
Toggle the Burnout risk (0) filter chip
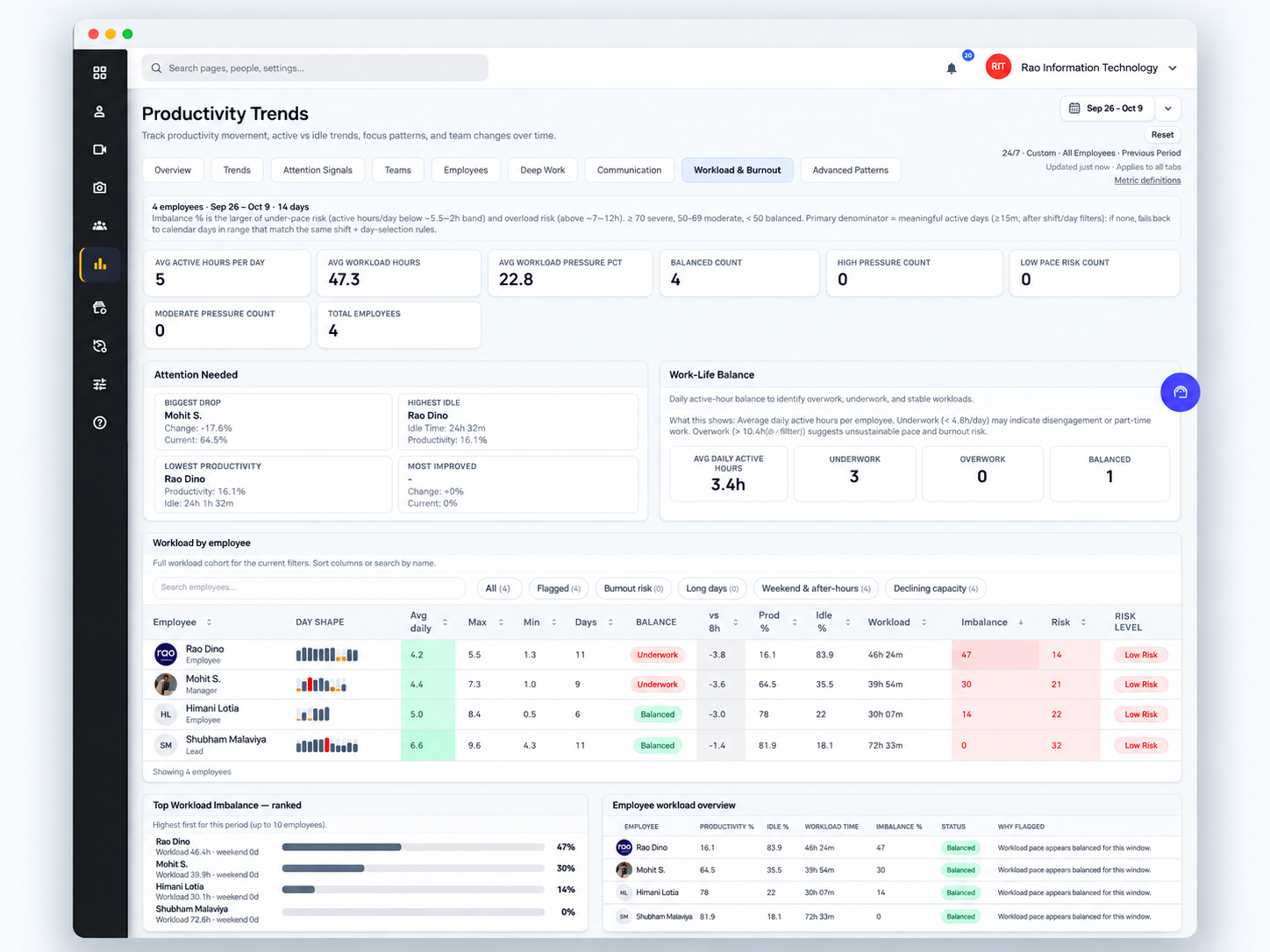click(633, 588)
